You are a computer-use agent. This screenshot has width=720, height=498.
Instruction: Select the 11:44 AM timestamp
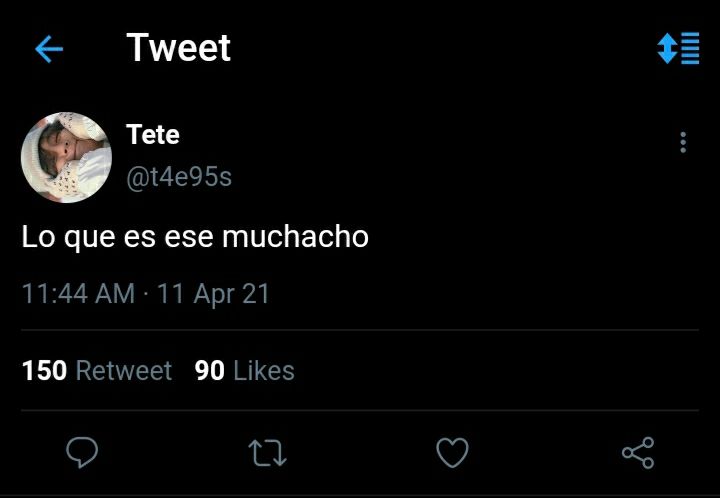[79, 294]
